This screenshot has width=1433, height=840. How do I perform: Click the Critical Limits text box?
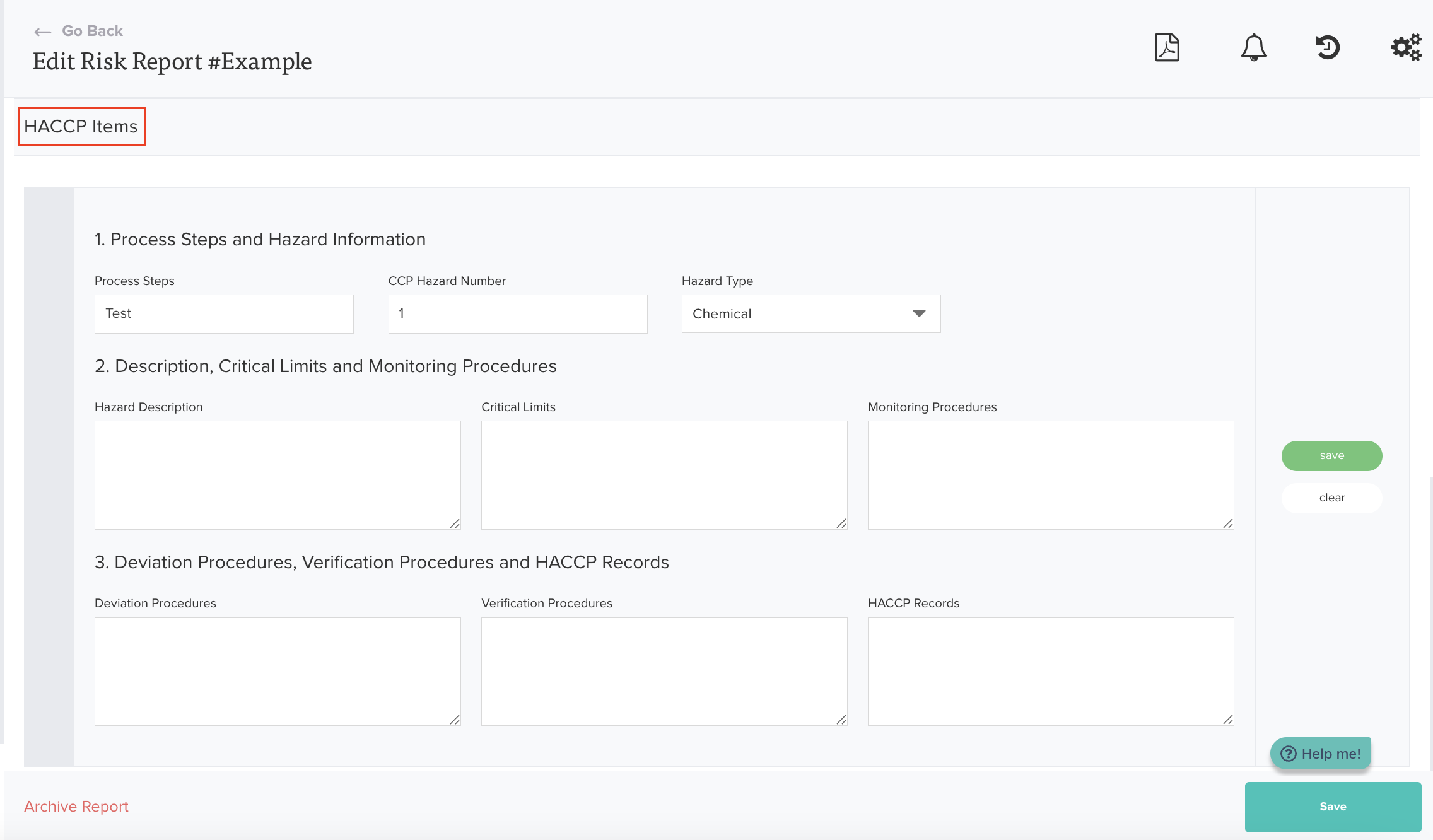coord(664,474)
